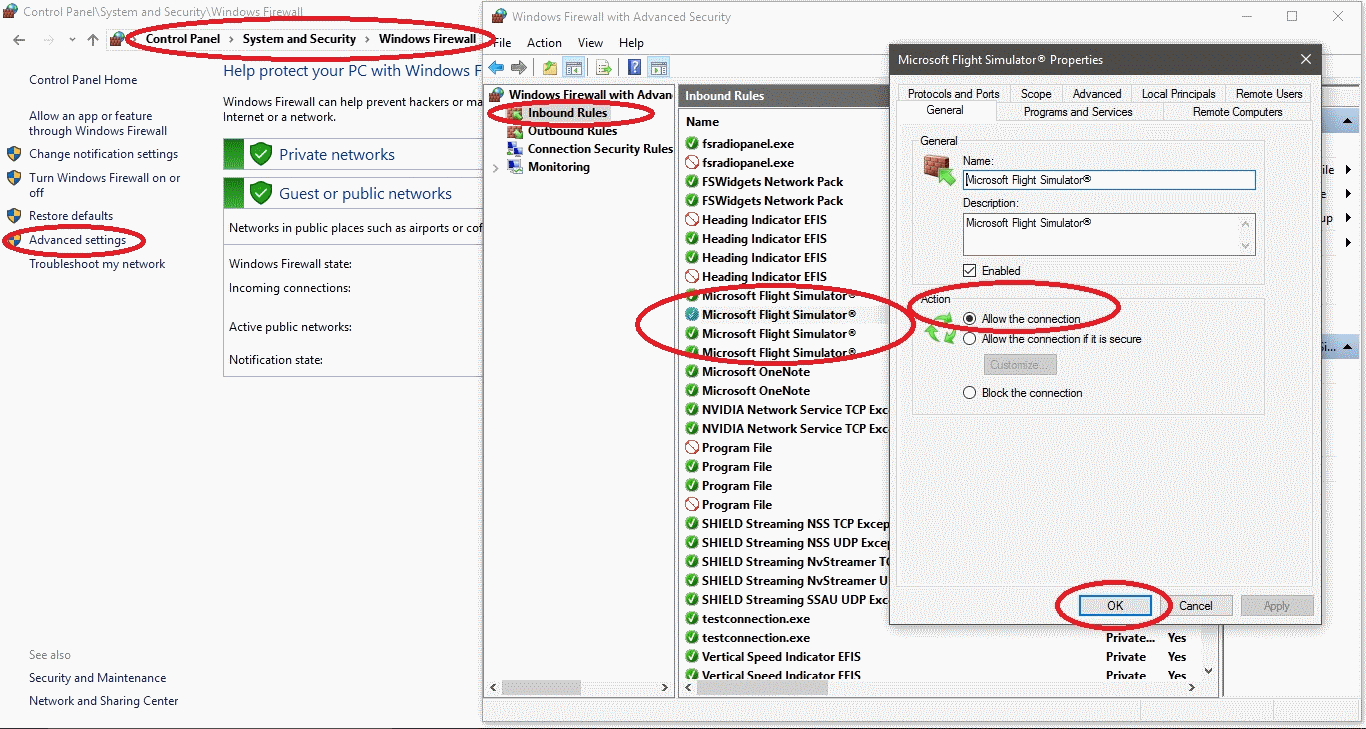The height and width of the screenshot is (729, 1366).
Task: Switch to Programs and Services tab
Action: (1078, 112)
